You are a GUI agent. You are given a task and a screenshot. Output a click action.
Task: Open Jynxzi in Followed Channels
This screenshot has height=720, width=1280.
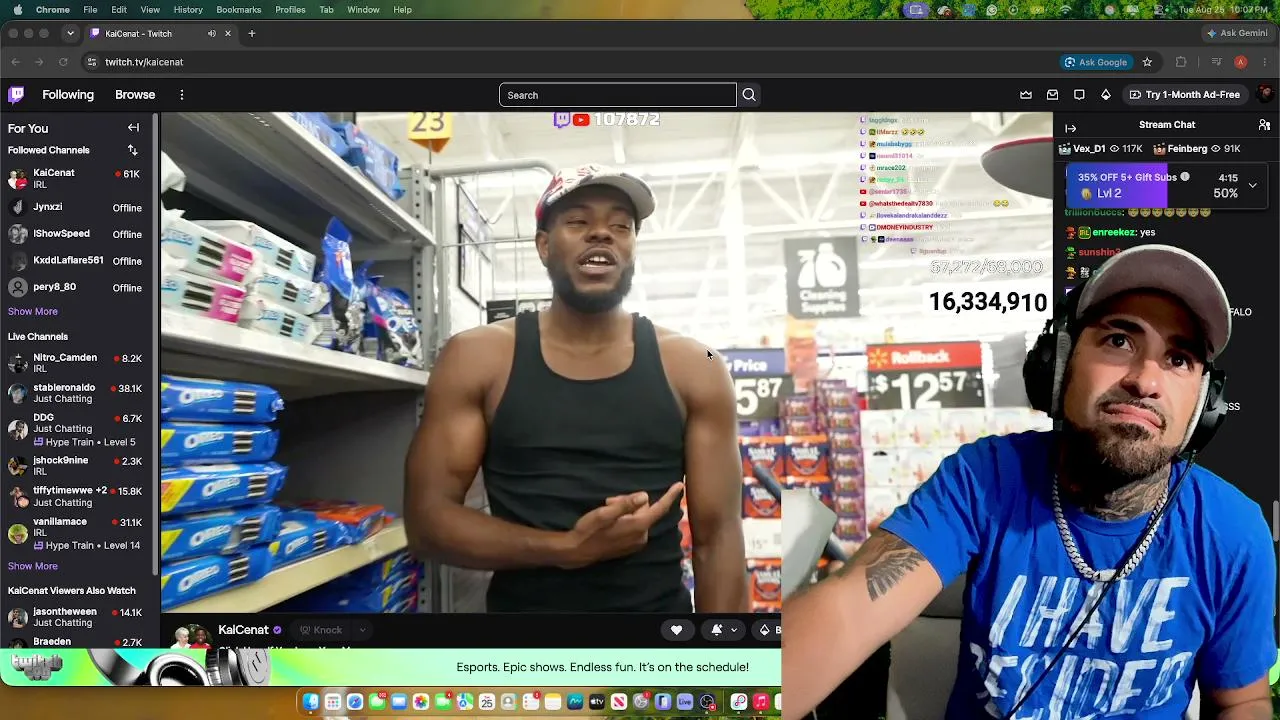click(78, 207)
